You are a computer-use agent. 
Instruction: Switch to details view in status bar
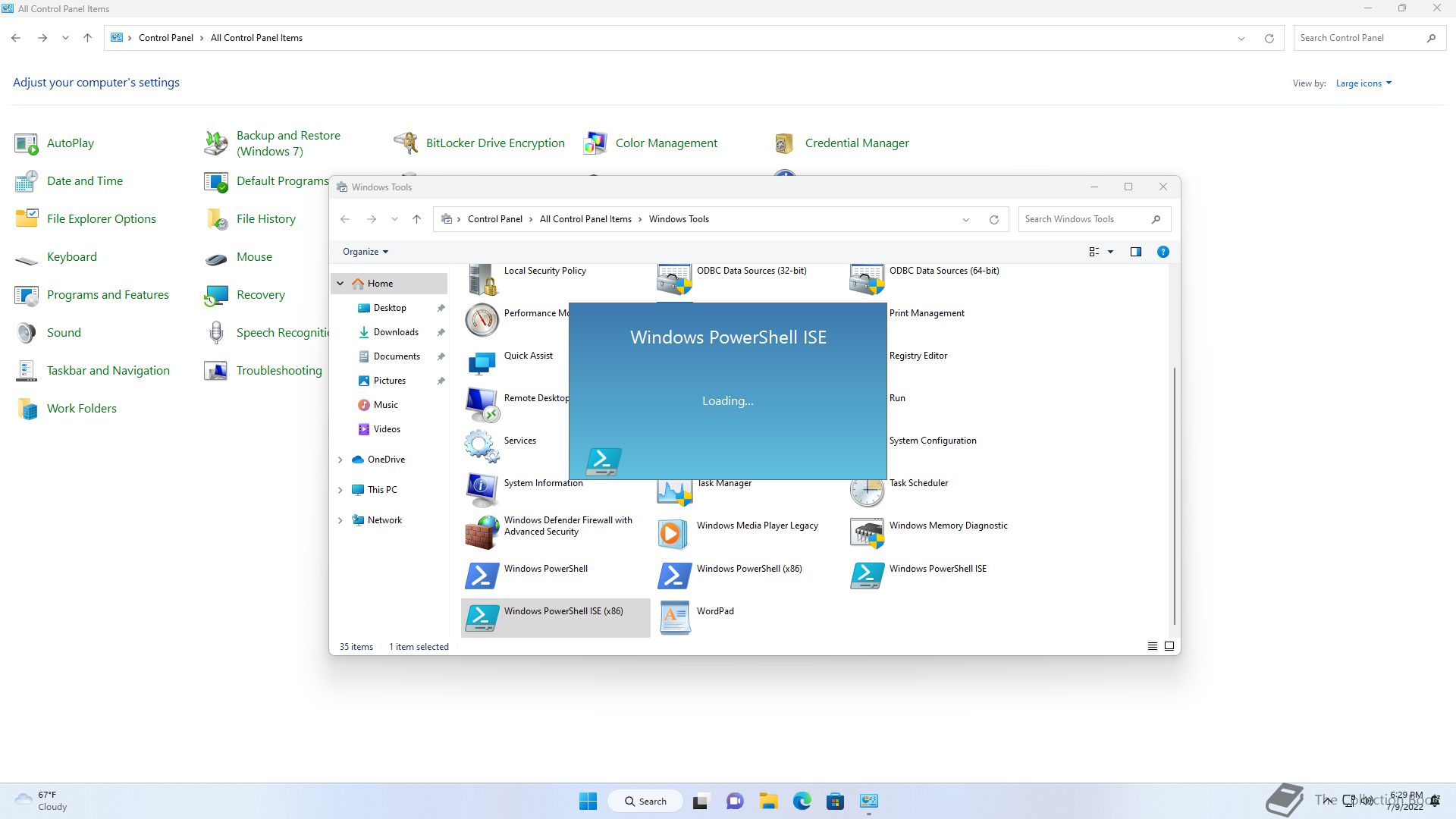[1152, 647]
